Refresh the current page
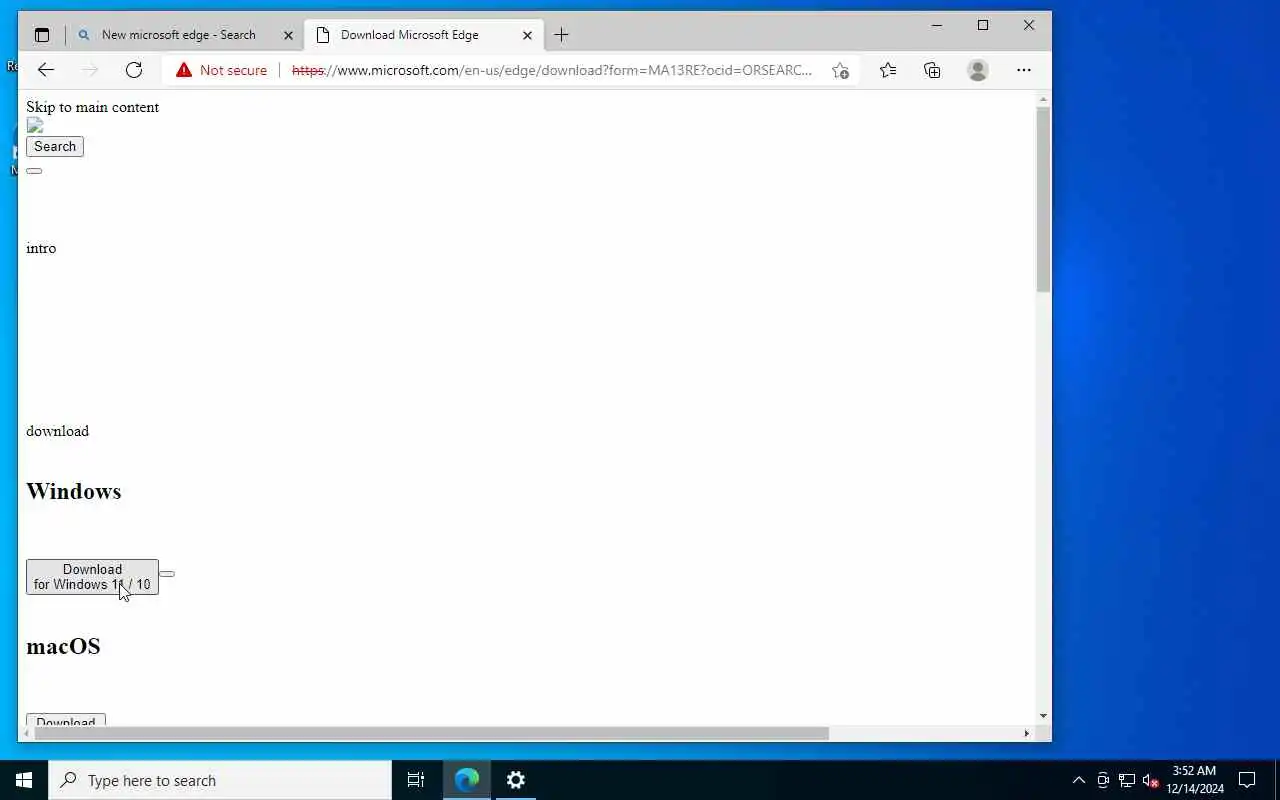Viewport: 1280px width, 800px height. click(x=134, y=70)
